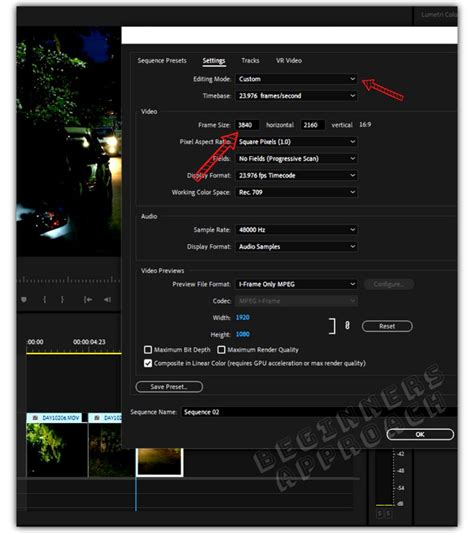Select the Settings tab
The image size is (474, 533).
[x=214, y=61]
